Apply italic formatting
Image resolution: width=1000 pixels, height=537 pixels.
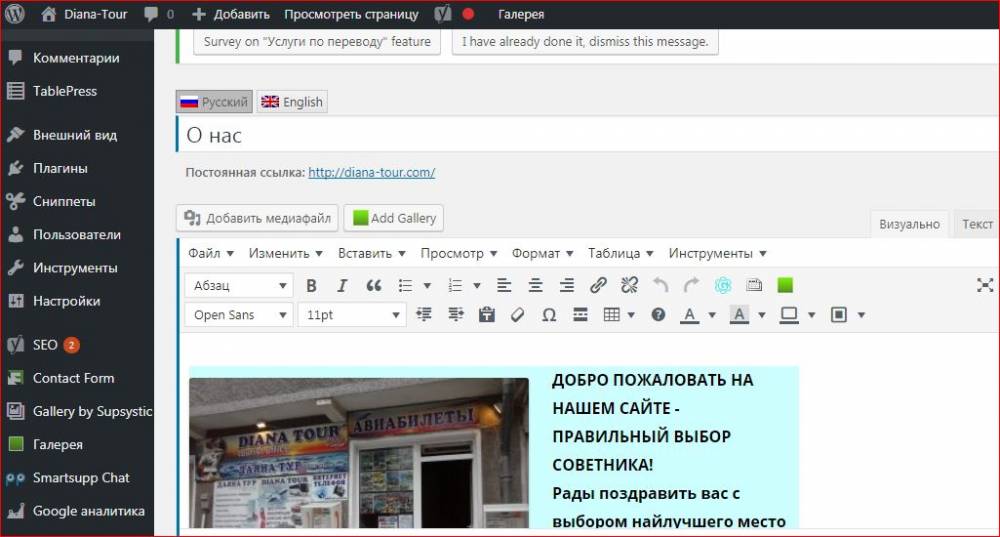(x=342, y=285)
